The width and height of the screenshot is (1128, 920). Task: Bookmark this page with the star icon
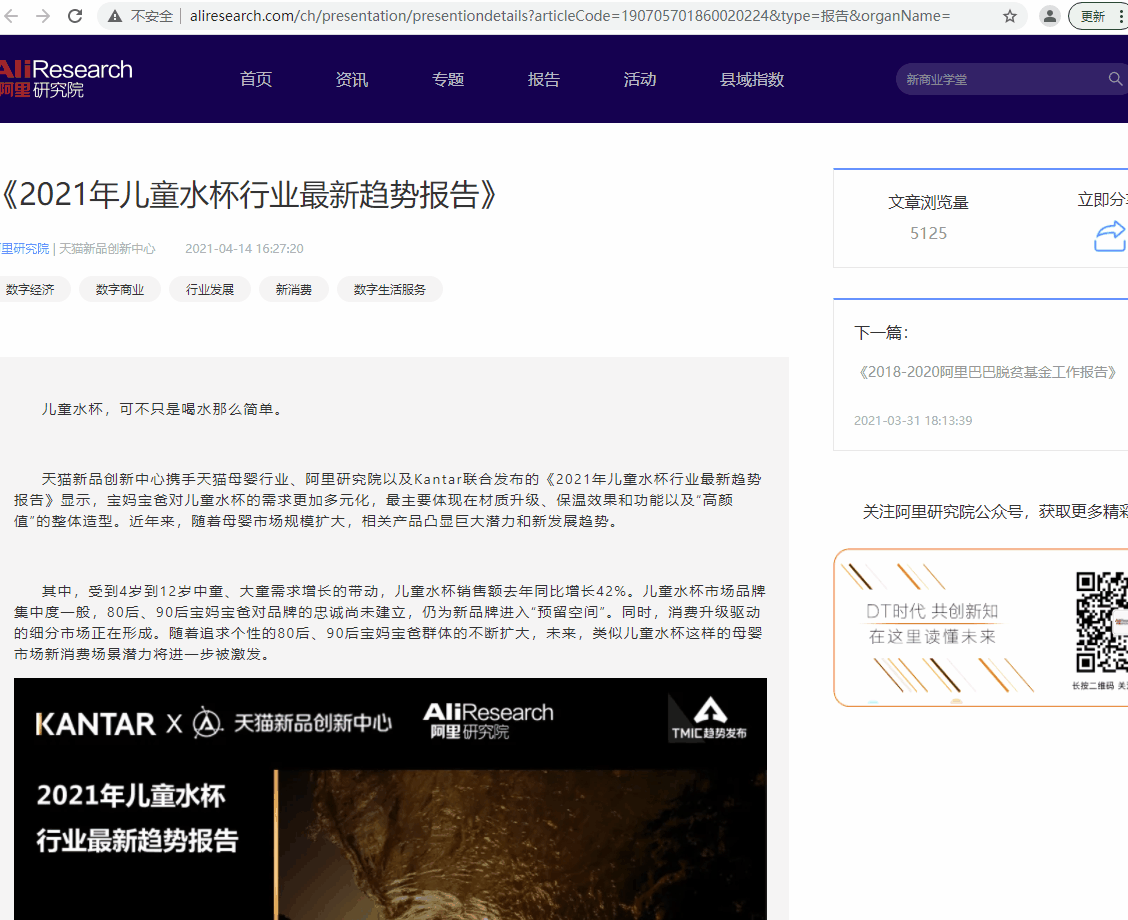[1010, 16]
